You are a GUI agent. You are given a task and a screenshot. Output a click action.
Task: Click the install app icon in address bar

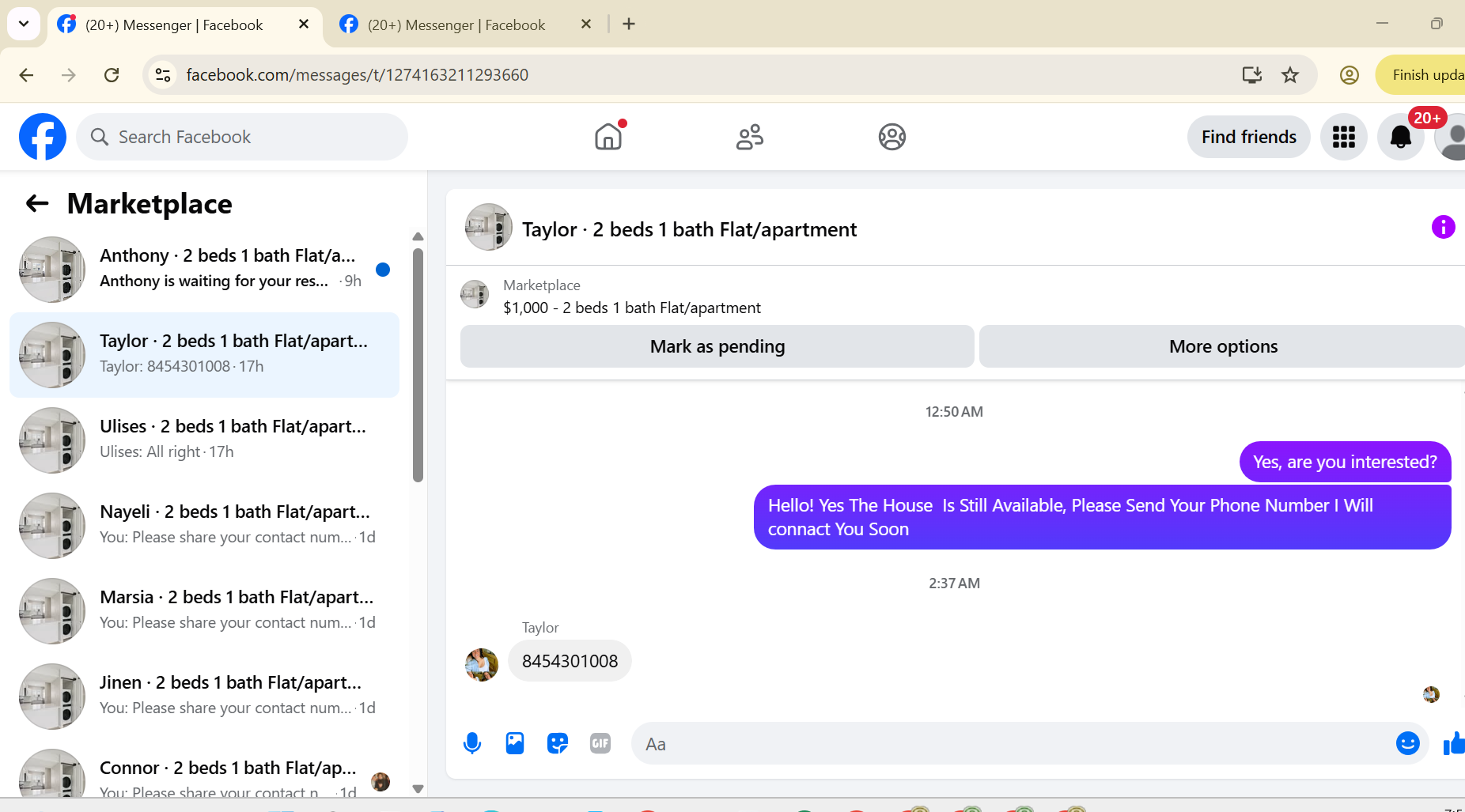(1251, 75)
